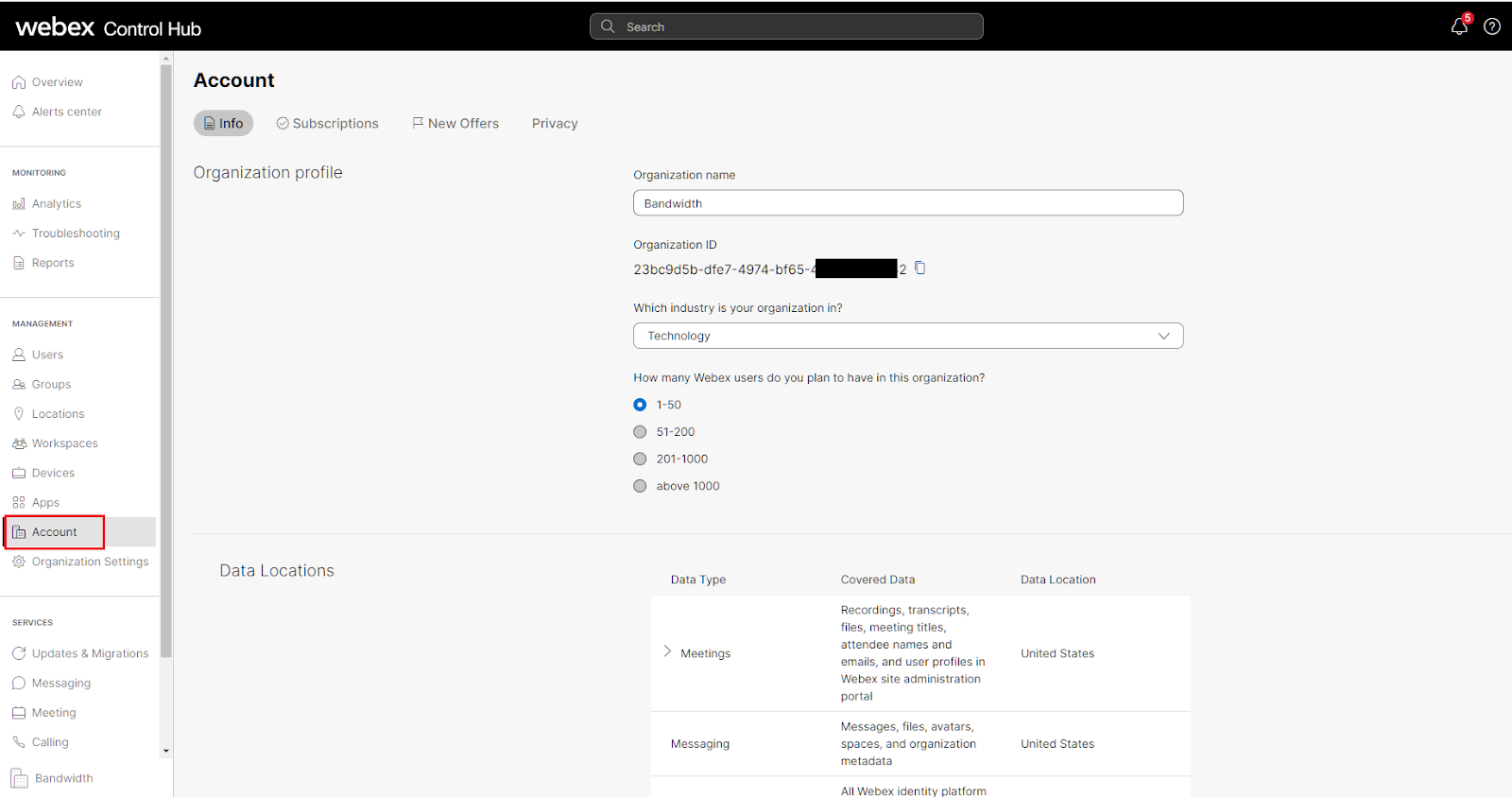Select the above 1000 users radio option
The height and width of the screenshot is (797, 1512).
pos(640,486)
